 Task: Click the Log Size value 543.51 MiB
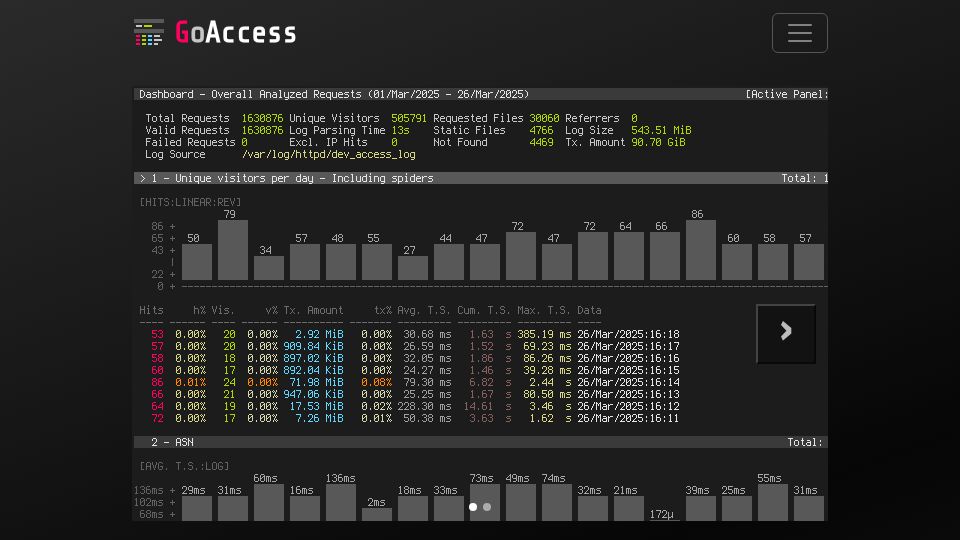click(661, 130)
